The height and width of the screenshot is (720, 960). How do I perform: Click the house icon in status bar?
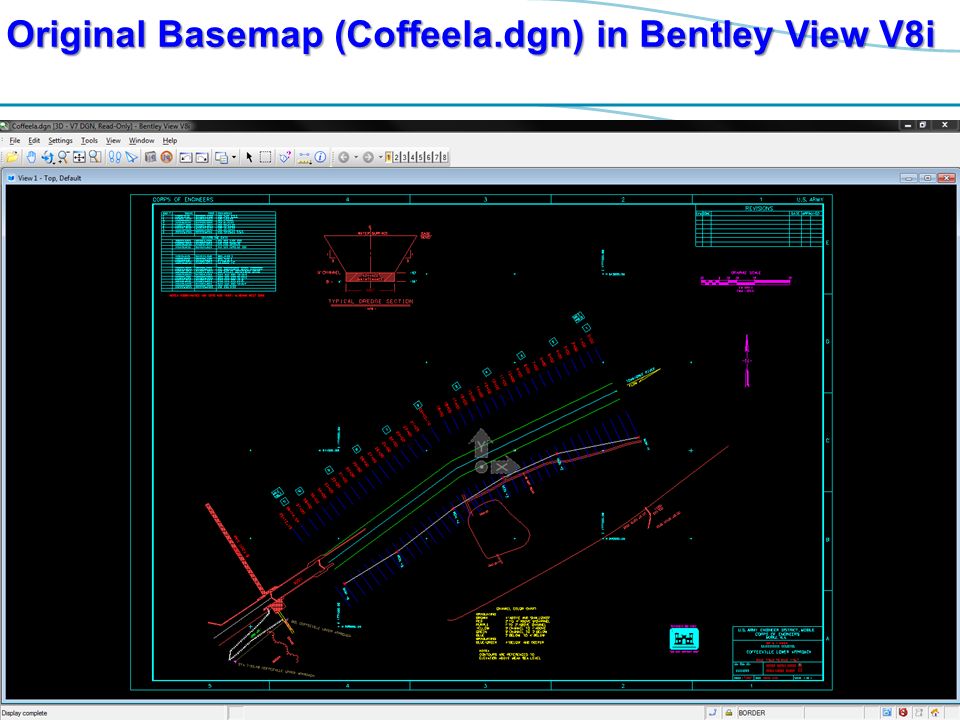[935, 713]
